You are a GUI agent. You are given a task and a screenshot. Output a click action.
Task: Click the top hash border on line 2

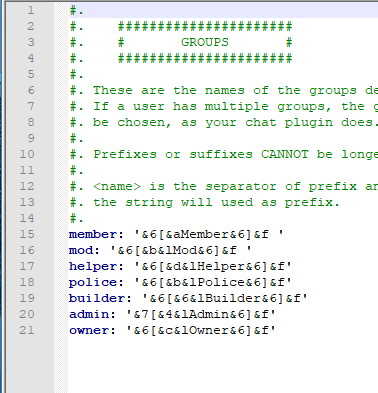(x=205, y=26)
